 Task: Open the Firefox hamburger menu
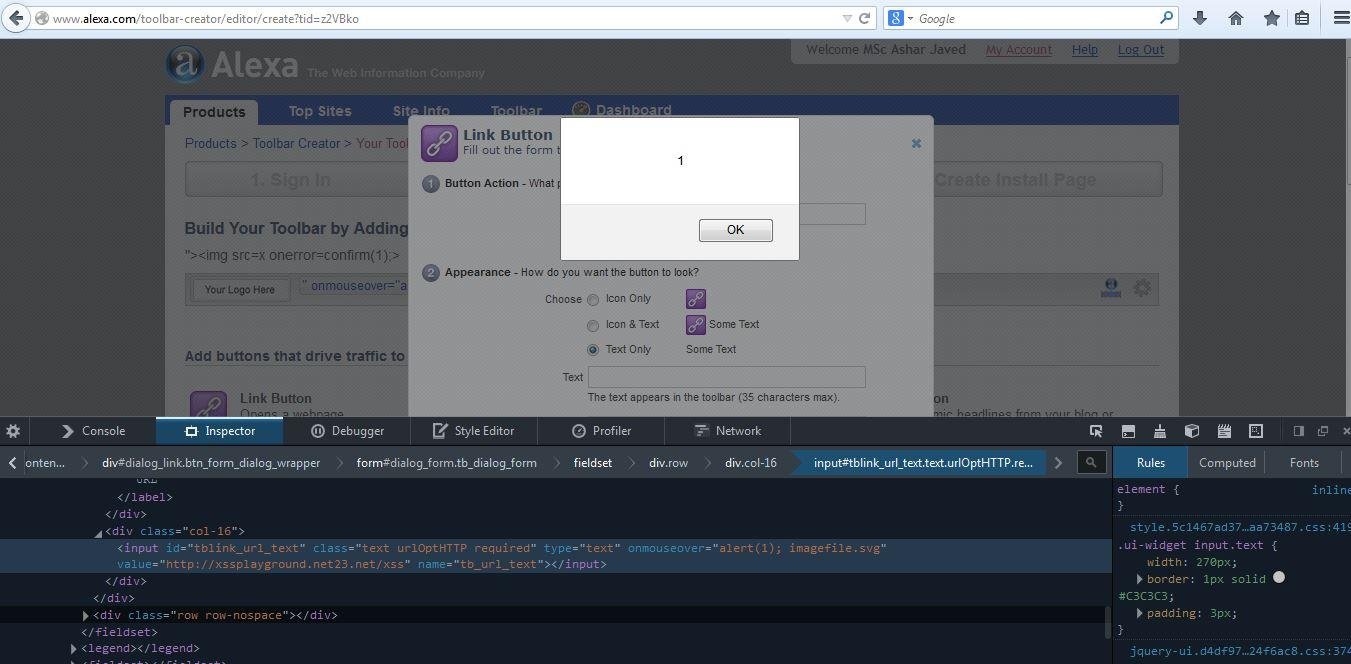[x=1341, y=18]
